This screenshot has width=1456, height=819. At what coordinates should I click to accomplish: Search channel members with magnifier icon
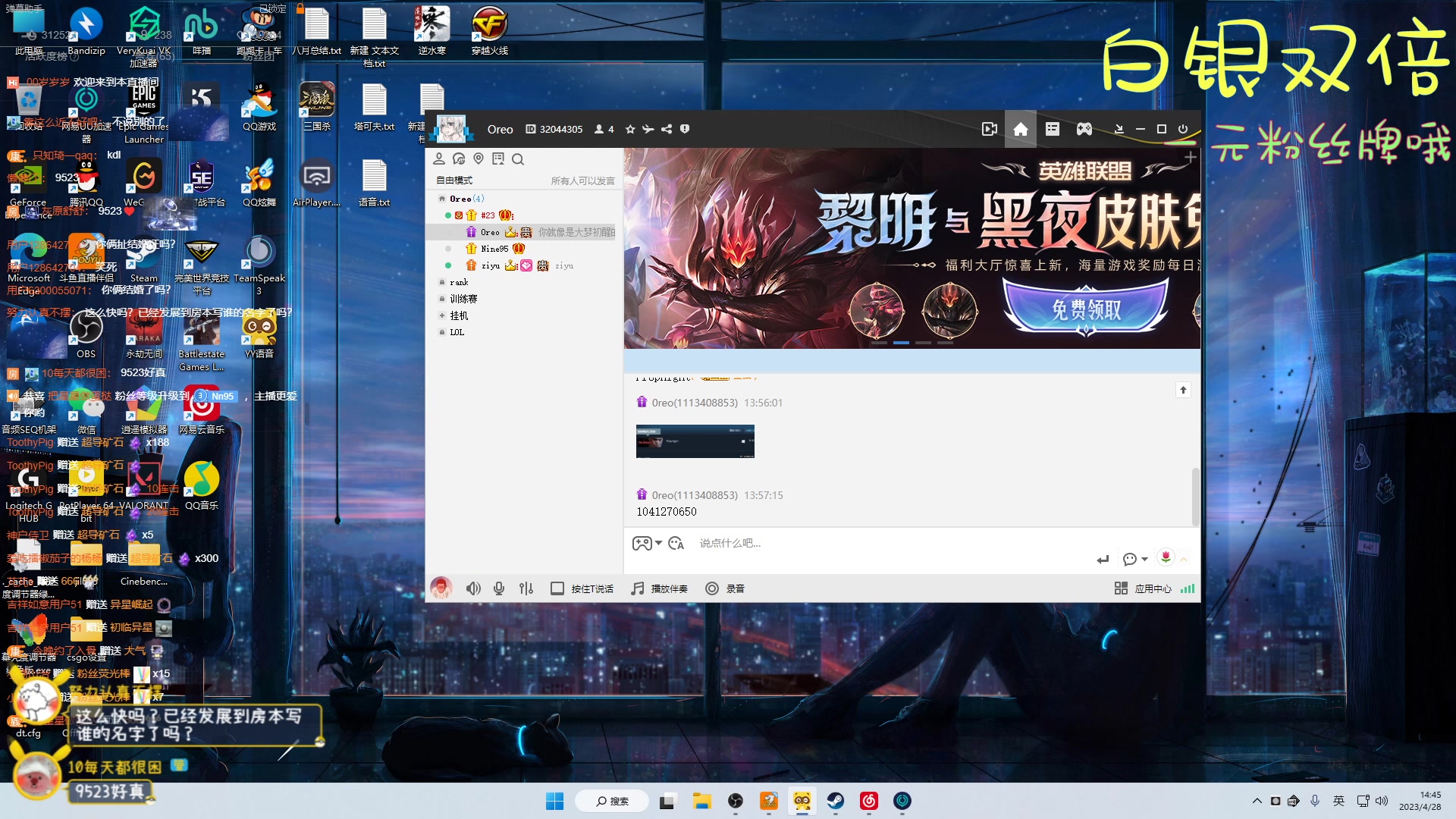(x=518, y=158)
